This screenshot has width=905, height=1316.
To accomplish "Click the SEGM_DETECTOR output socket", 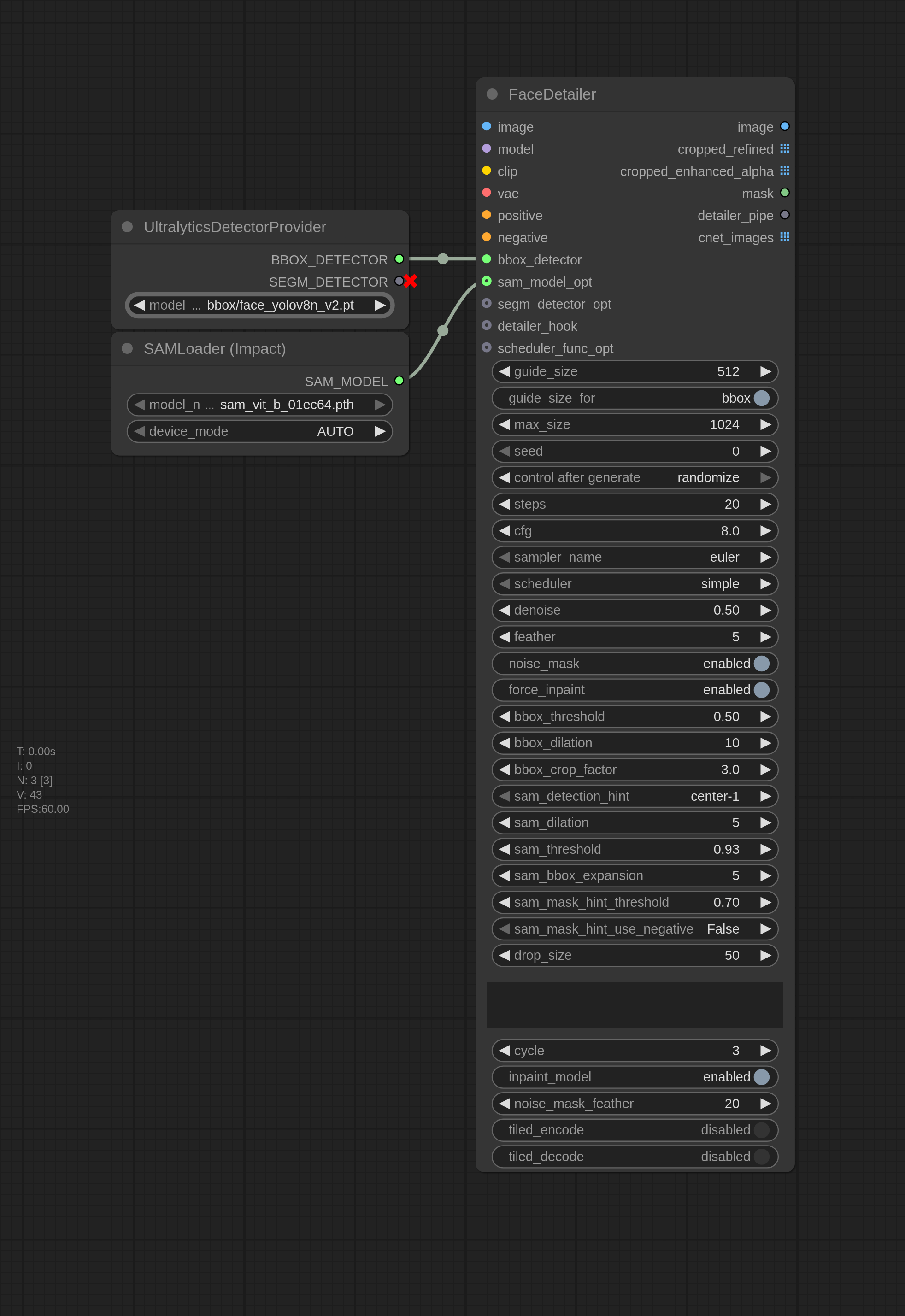I will pyautogui.click(x=399, y=281).
